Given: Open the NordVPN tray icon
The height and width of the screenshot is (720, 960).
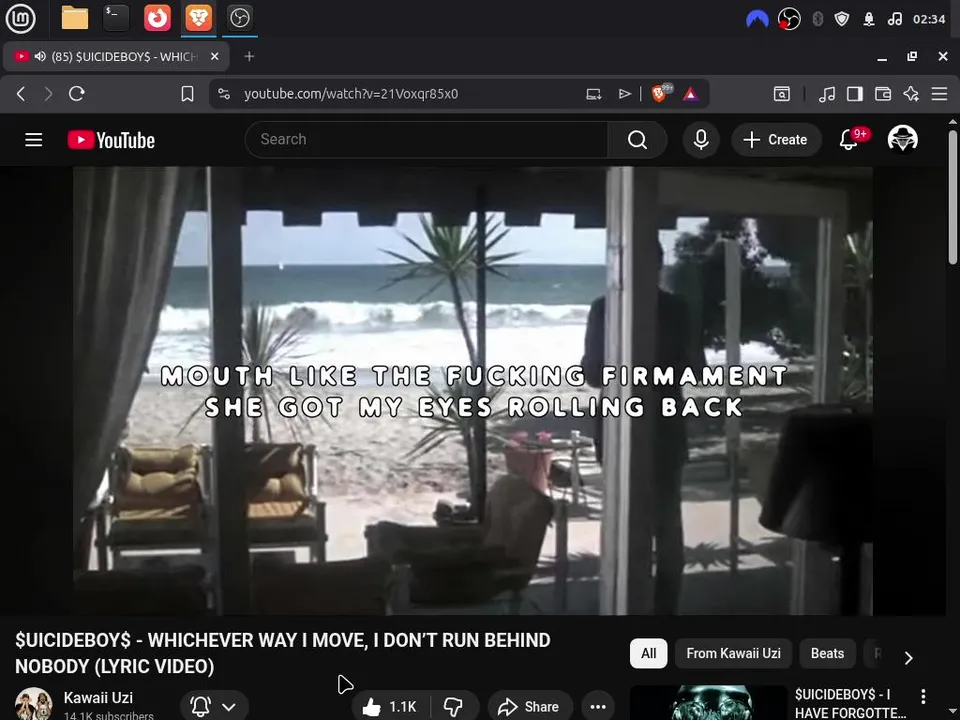Looking at the screenshot, I should [757, 19].
